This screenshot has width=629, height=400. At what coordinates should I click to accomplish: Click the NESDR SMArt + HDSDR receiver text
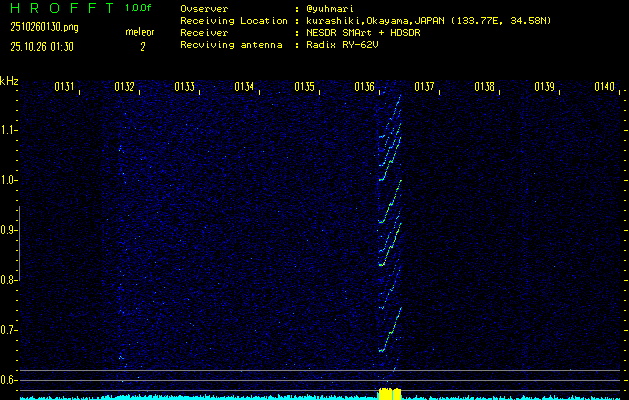(x=358, y=32)
